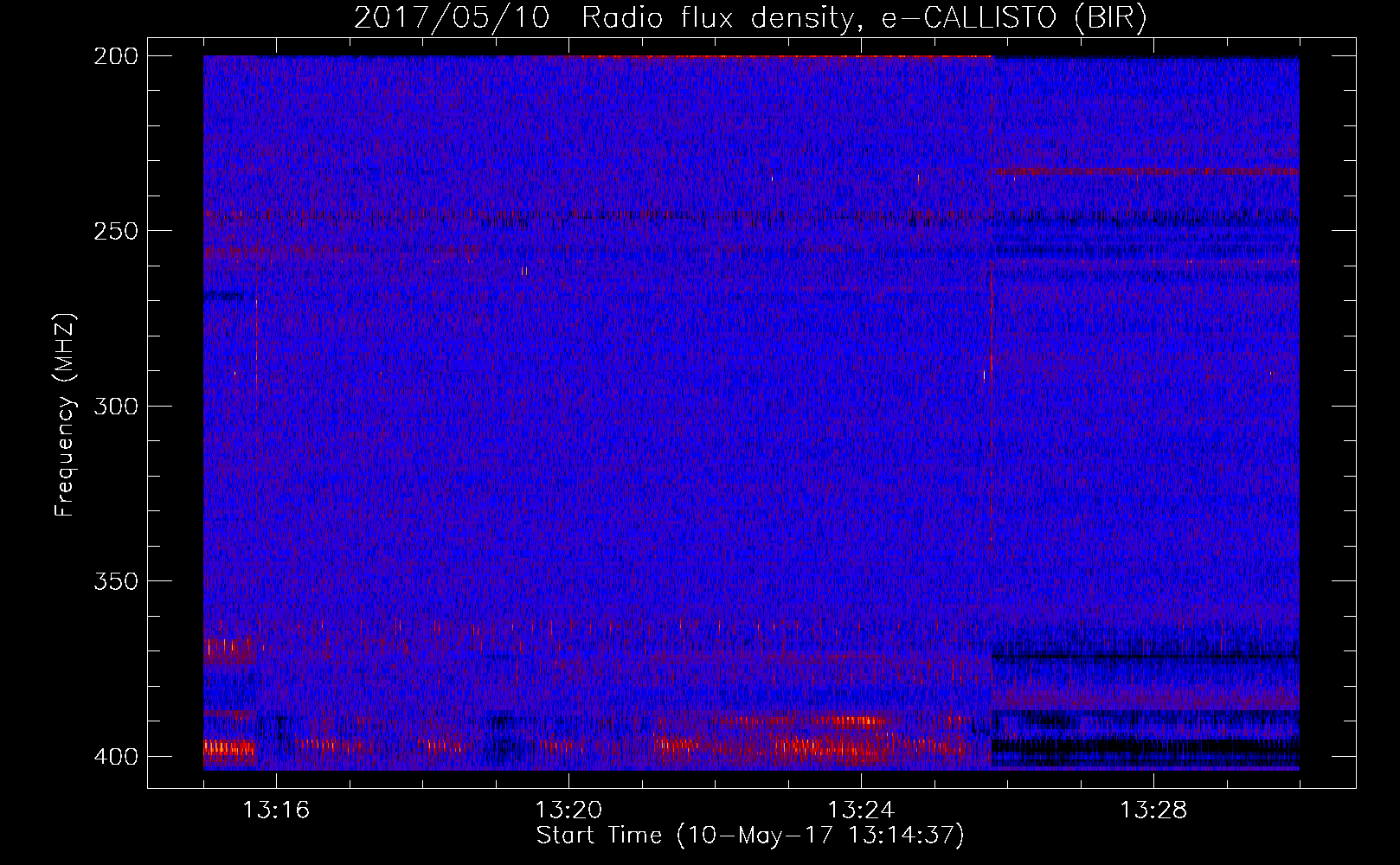Click the 200 frequency tick label
The width and height of the screenshot is (1400, 865).
[x=116, y=56]
